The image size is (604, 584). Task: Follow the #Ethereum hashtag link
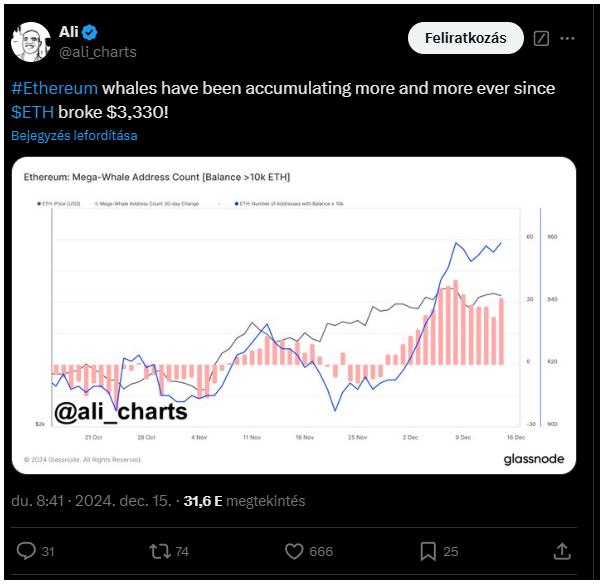pyautogui.click(x=55, y=88)
